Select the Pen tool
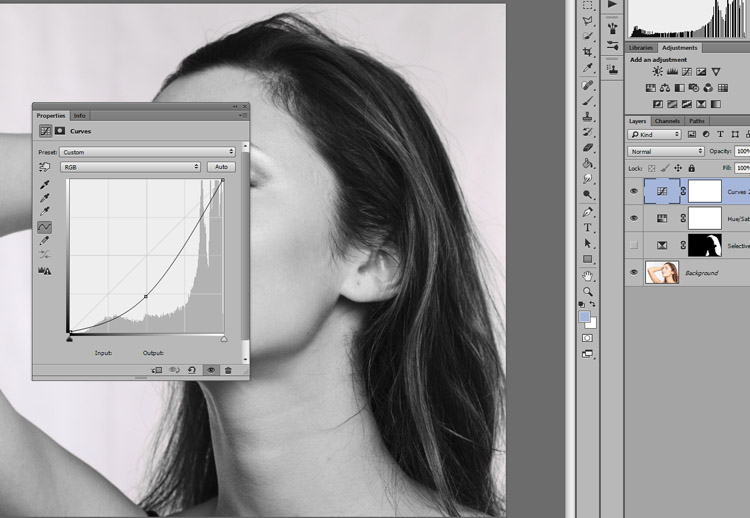This screenshot has width=750, height=518. (587, 212)
